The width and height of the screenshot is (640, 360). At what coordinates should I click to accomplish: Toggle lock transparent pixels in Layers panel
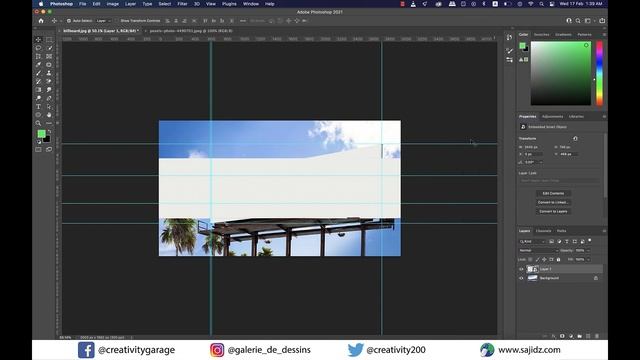point(530,259)
